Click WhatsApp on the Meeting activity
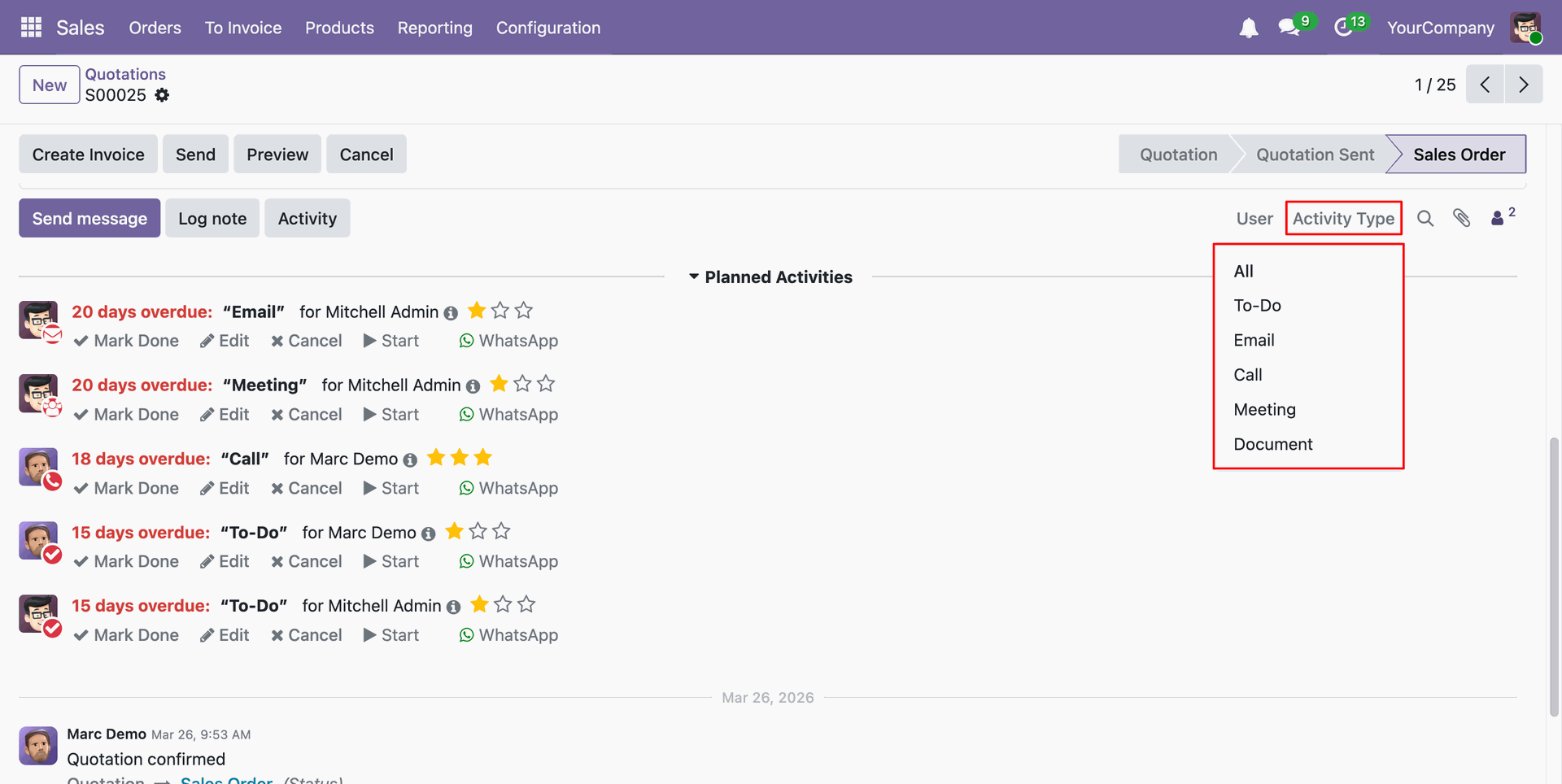This screenshot has height=784, width=1562. click(508, 415)
